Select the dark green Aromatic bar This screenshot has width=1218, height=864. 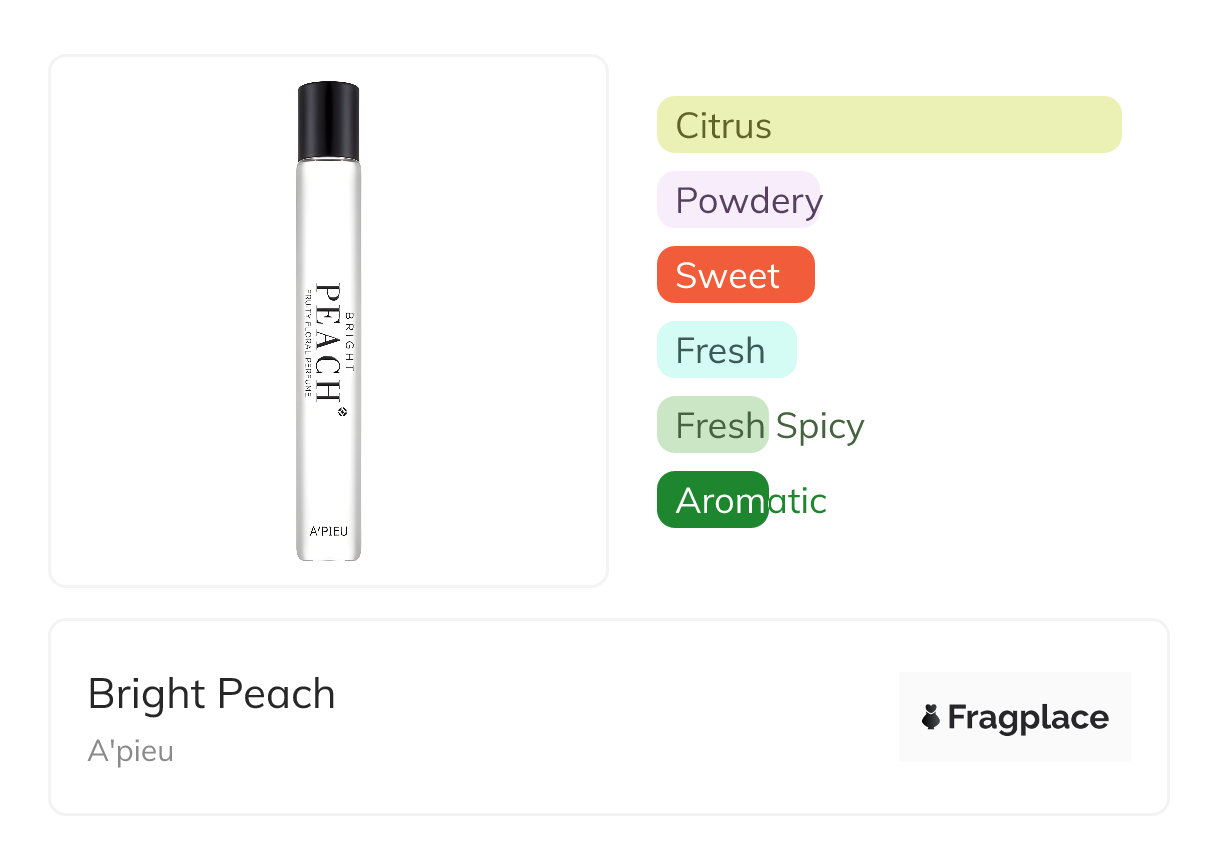pyautogui.click(x=712, y=500)
